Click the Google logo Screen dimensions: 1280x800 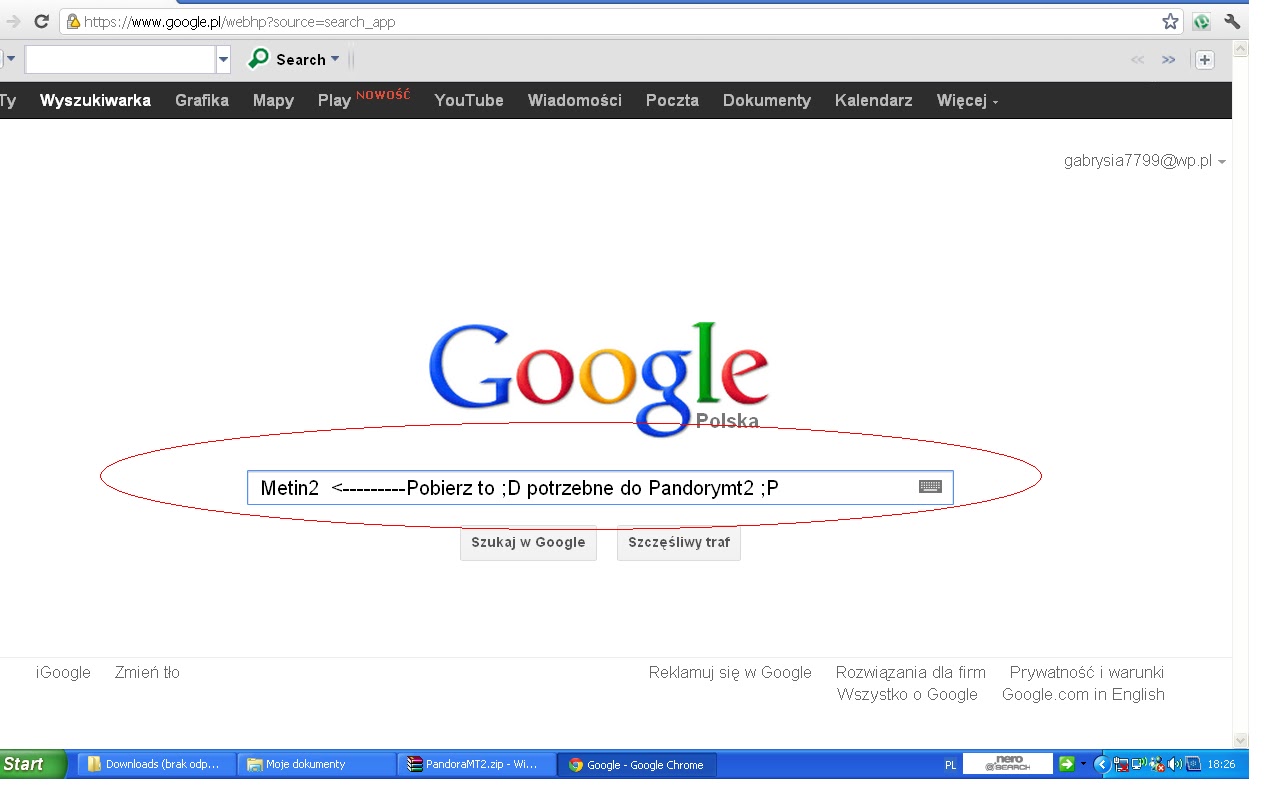pyautogui.click(x=598, y=378)
